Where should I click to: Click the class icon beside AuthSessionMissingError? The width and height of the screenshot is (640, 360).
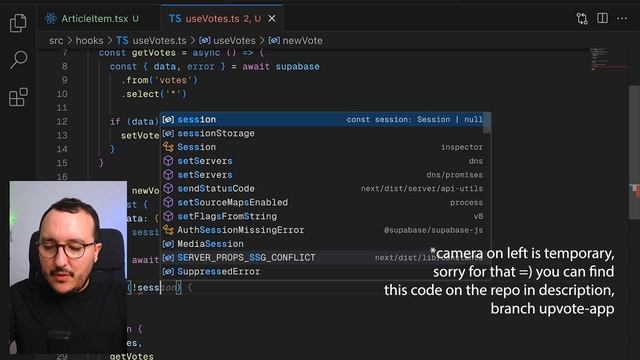coord(168,230)
